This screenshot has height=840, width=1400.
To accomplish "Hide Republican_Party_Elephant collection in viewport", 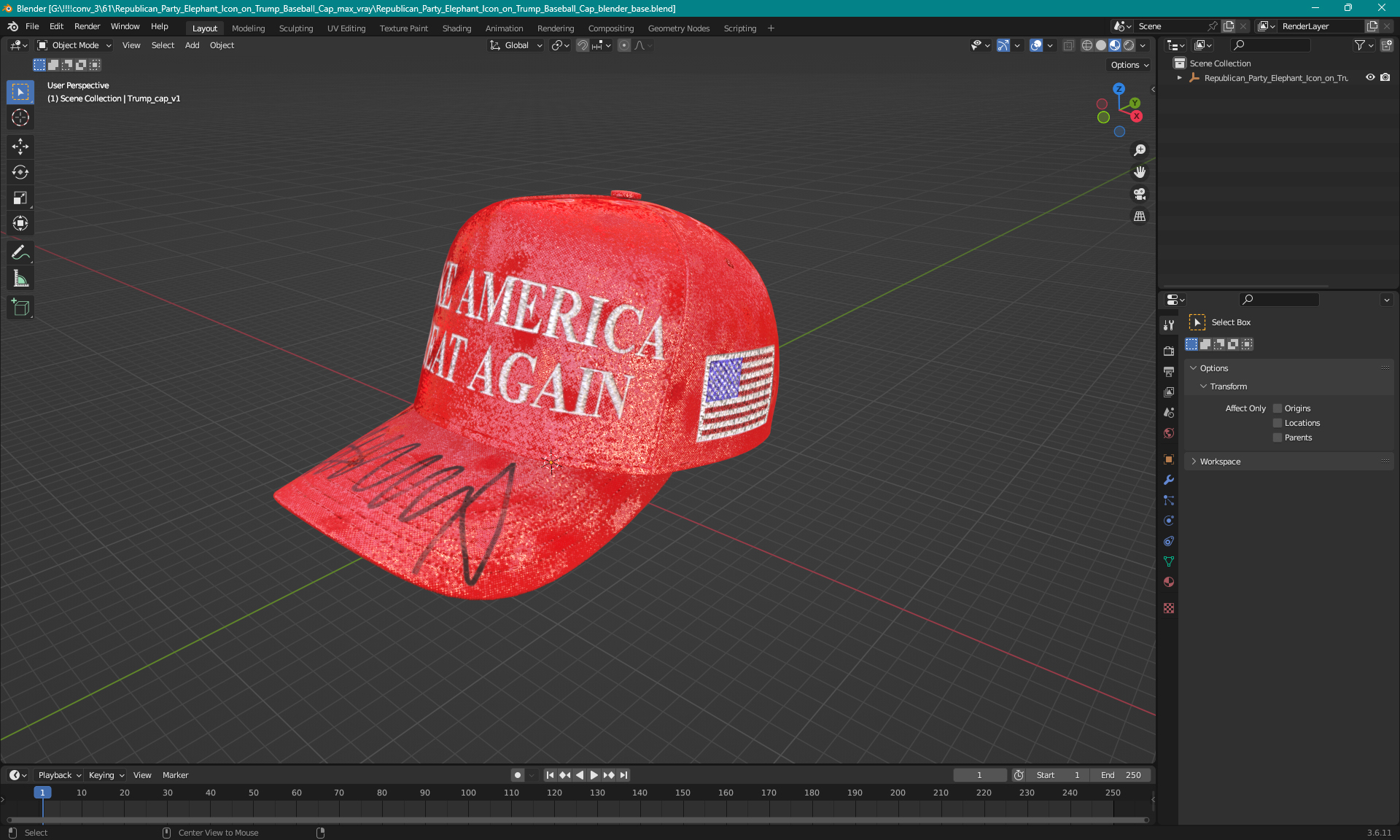I will [x=1370, y=77].
